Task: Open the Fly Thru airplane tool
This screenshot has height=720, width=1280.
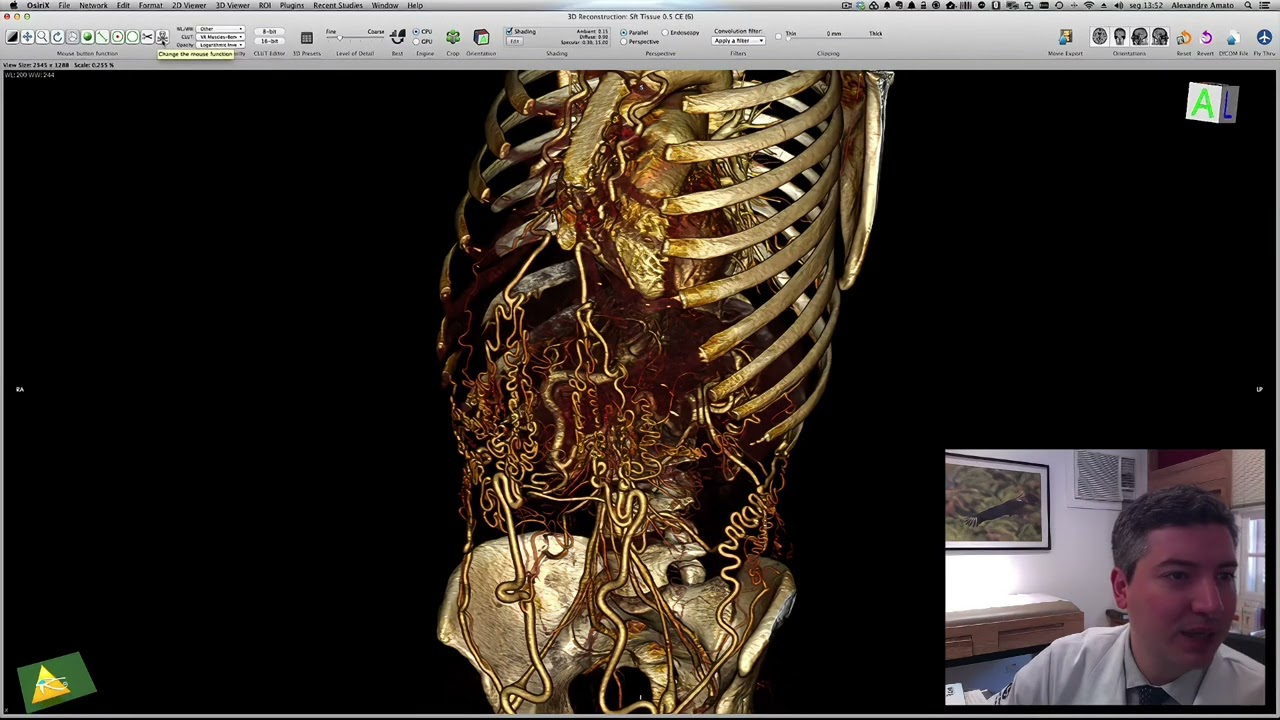Action: tap(1264, 37)
